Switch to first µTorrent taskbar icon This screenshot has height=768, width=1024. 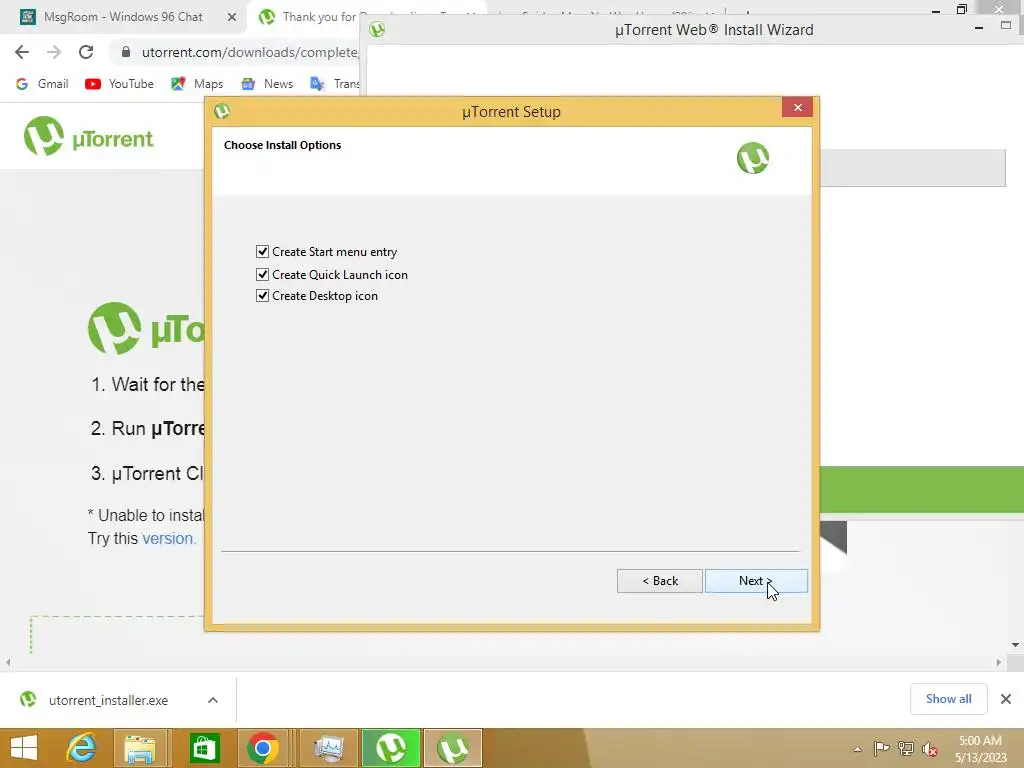(x=391, y=748)
